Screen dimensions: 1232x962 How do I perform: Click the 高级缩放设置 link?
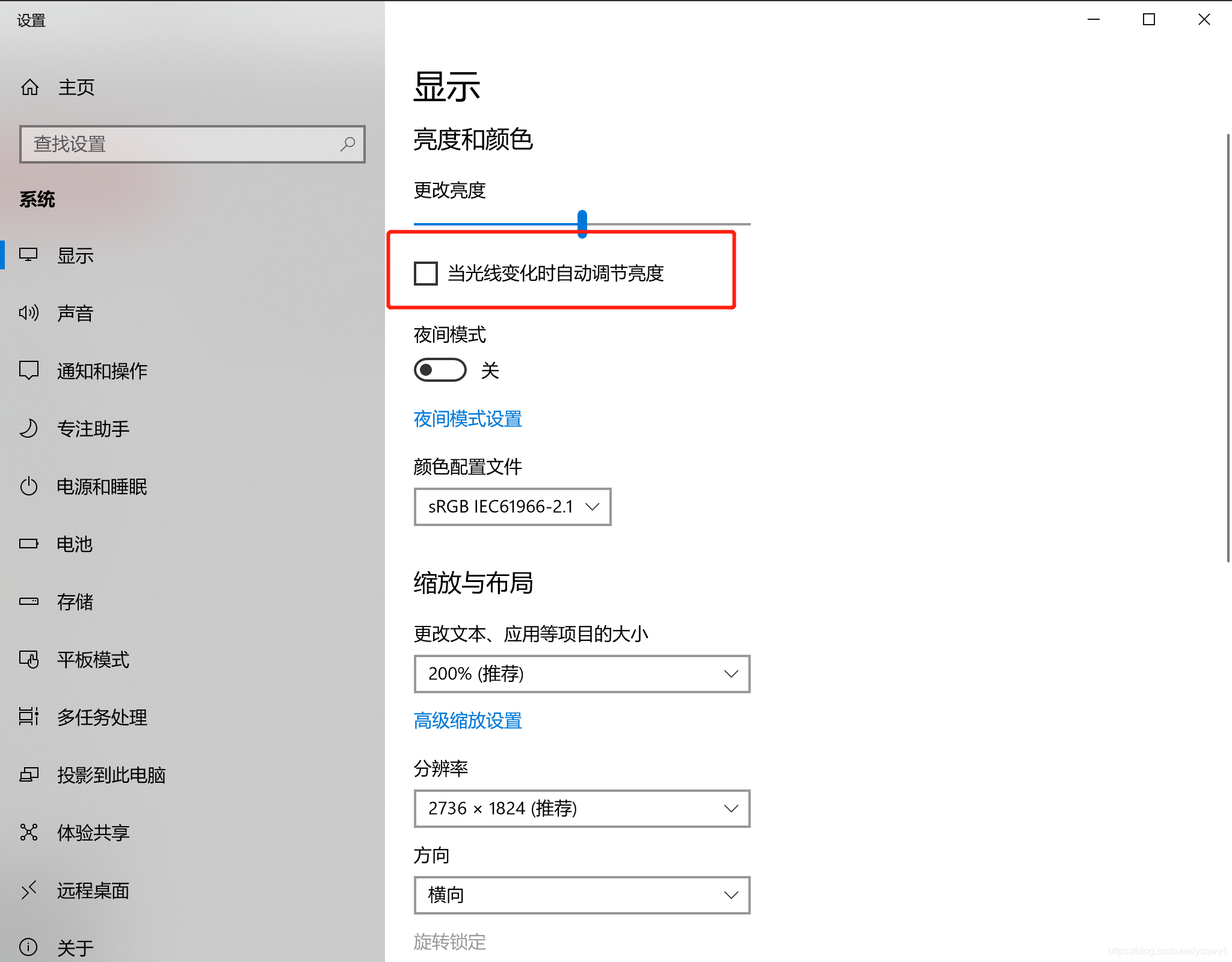[x=467, y=720]
